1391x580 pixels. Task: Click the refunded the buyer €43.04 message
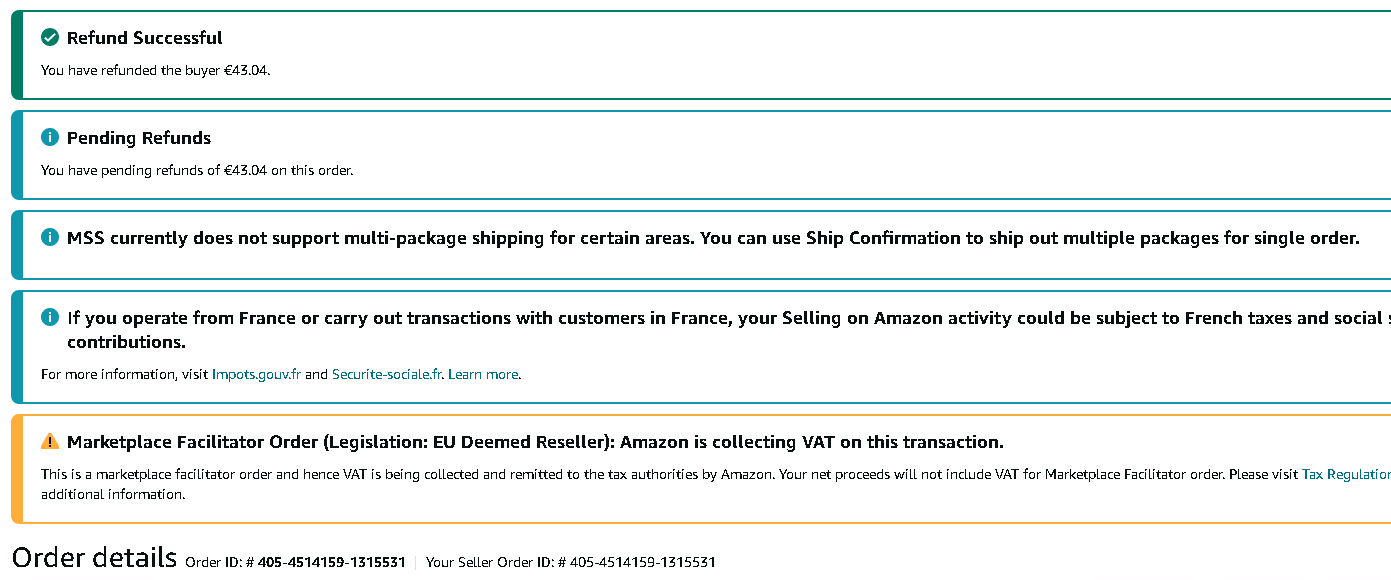coord(155,71)
